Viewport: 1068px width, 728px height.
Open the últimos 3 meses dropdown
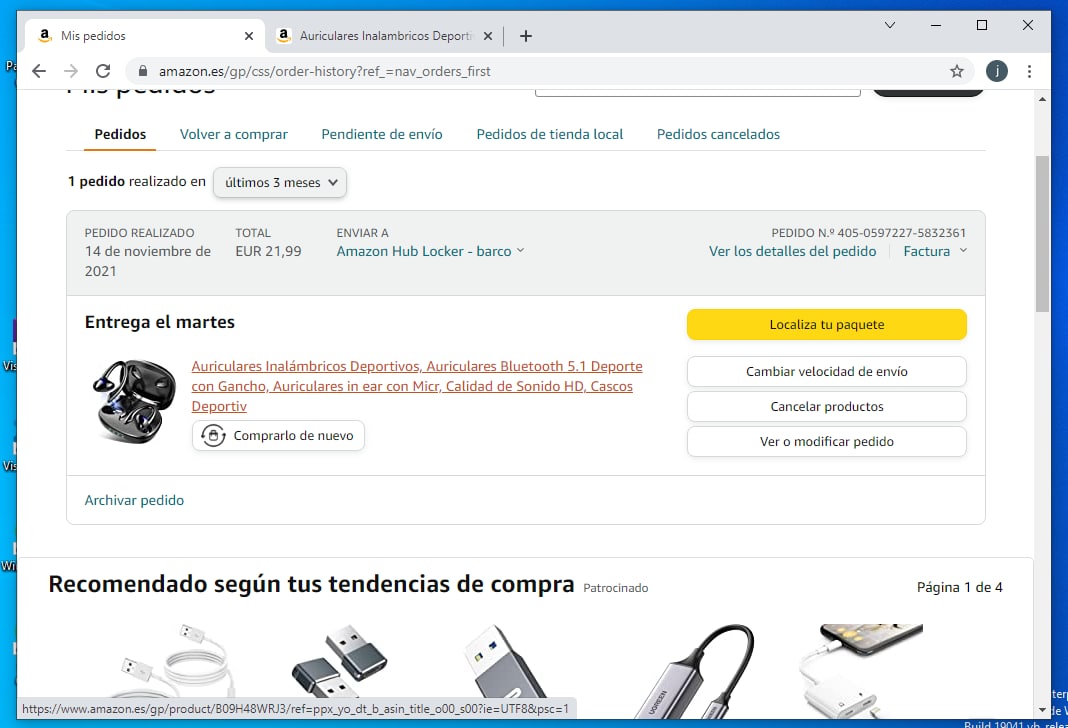[280, 183]
